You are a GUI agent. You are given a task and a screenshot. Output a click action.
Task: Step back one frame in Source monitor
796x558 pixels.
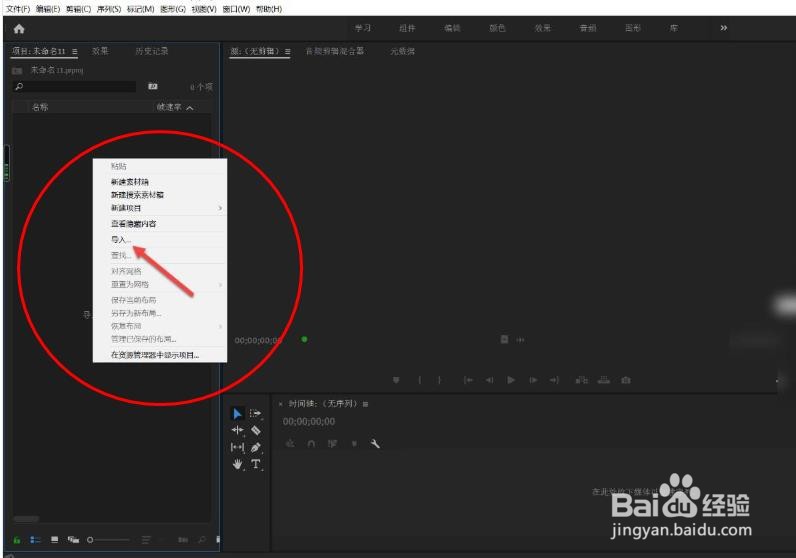(489, 380)
